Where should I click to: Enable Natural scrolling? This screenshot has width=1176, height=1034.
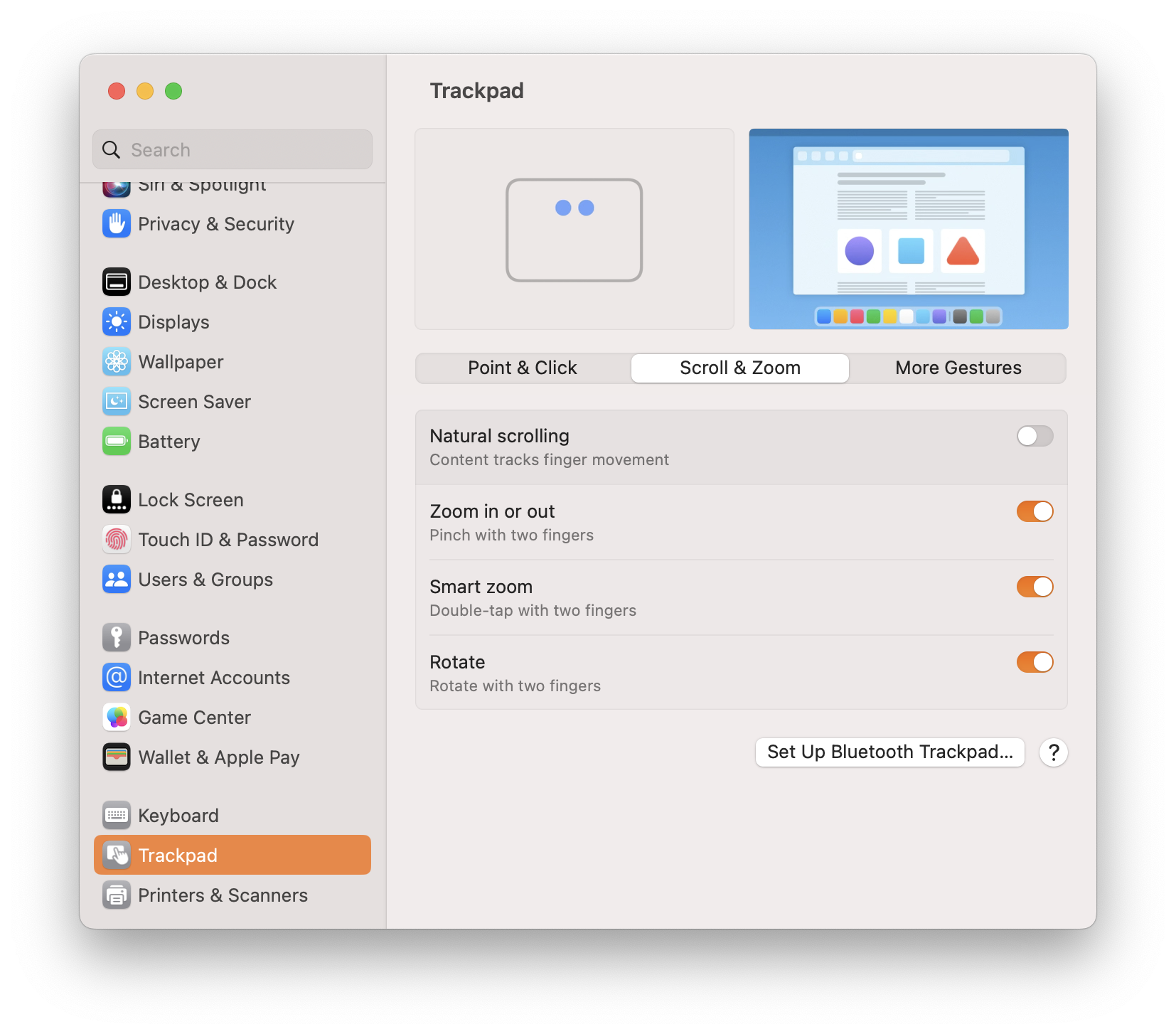[x=1035, y=436]
